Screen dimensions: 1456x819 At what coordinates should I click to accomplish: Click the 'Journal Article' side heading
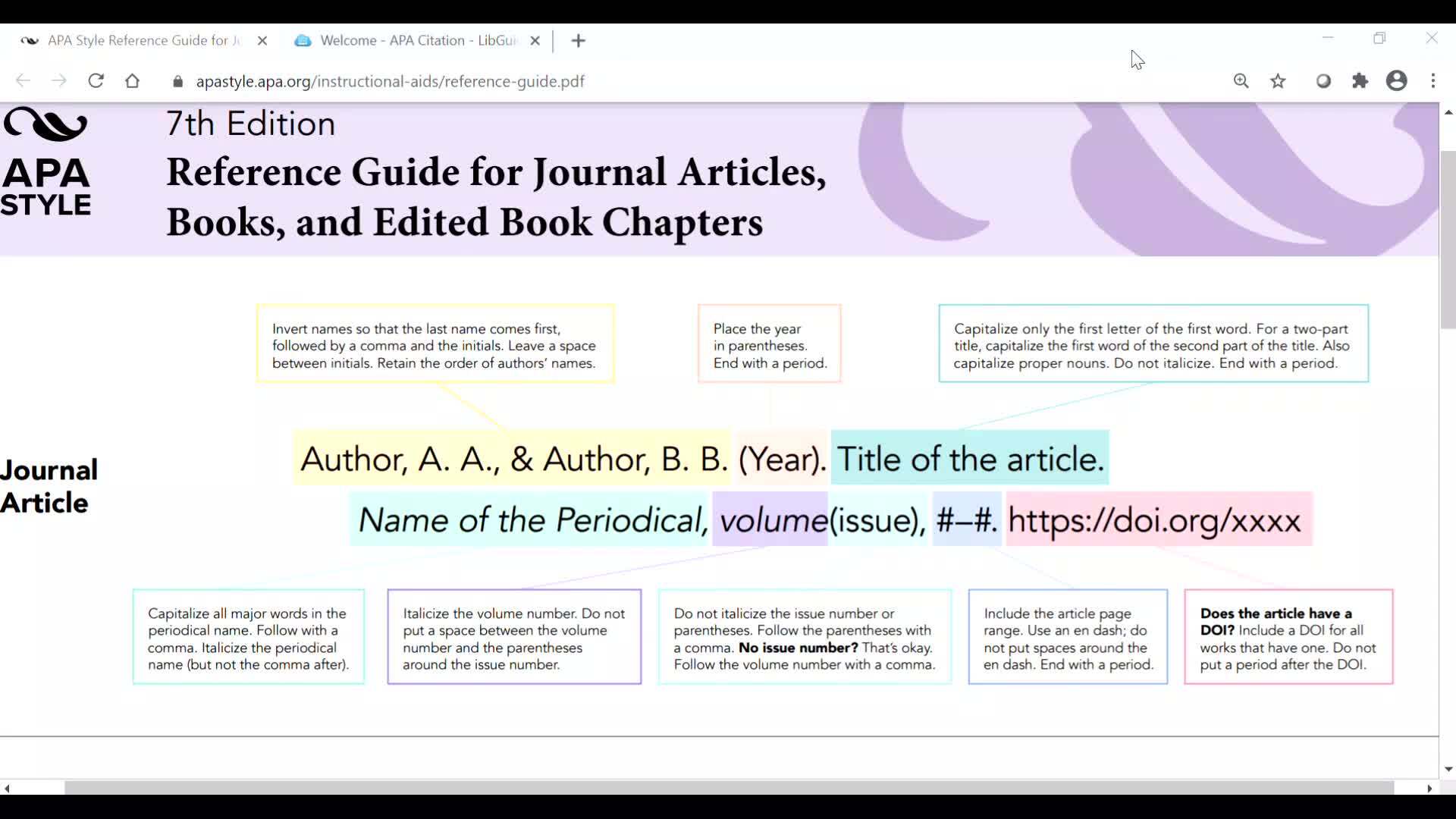click(x=49, y=486)
